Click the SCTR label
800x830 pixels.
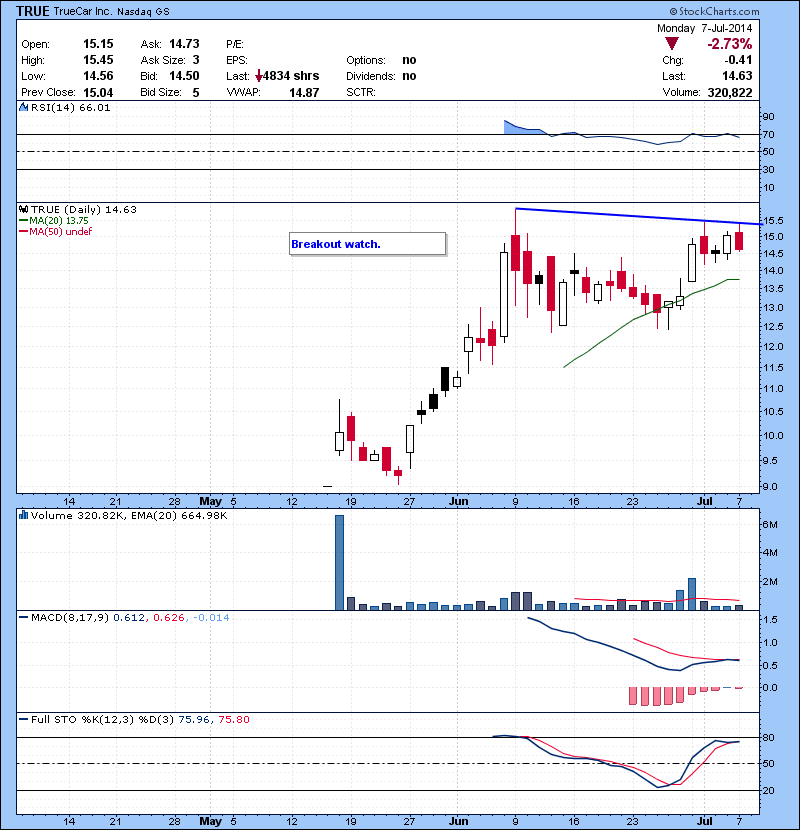361,92
